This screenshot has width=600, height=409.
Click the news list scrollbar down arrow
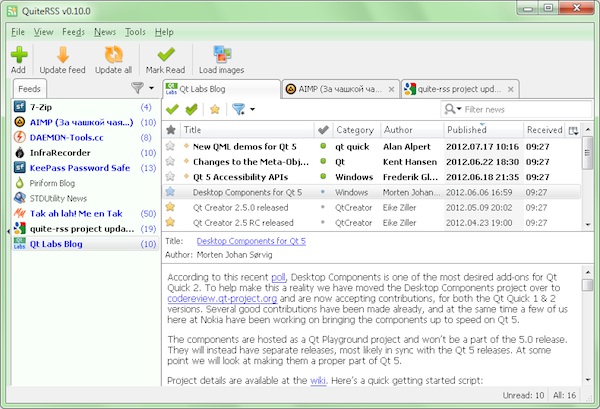pyautogui.click(x=588, y=225)
